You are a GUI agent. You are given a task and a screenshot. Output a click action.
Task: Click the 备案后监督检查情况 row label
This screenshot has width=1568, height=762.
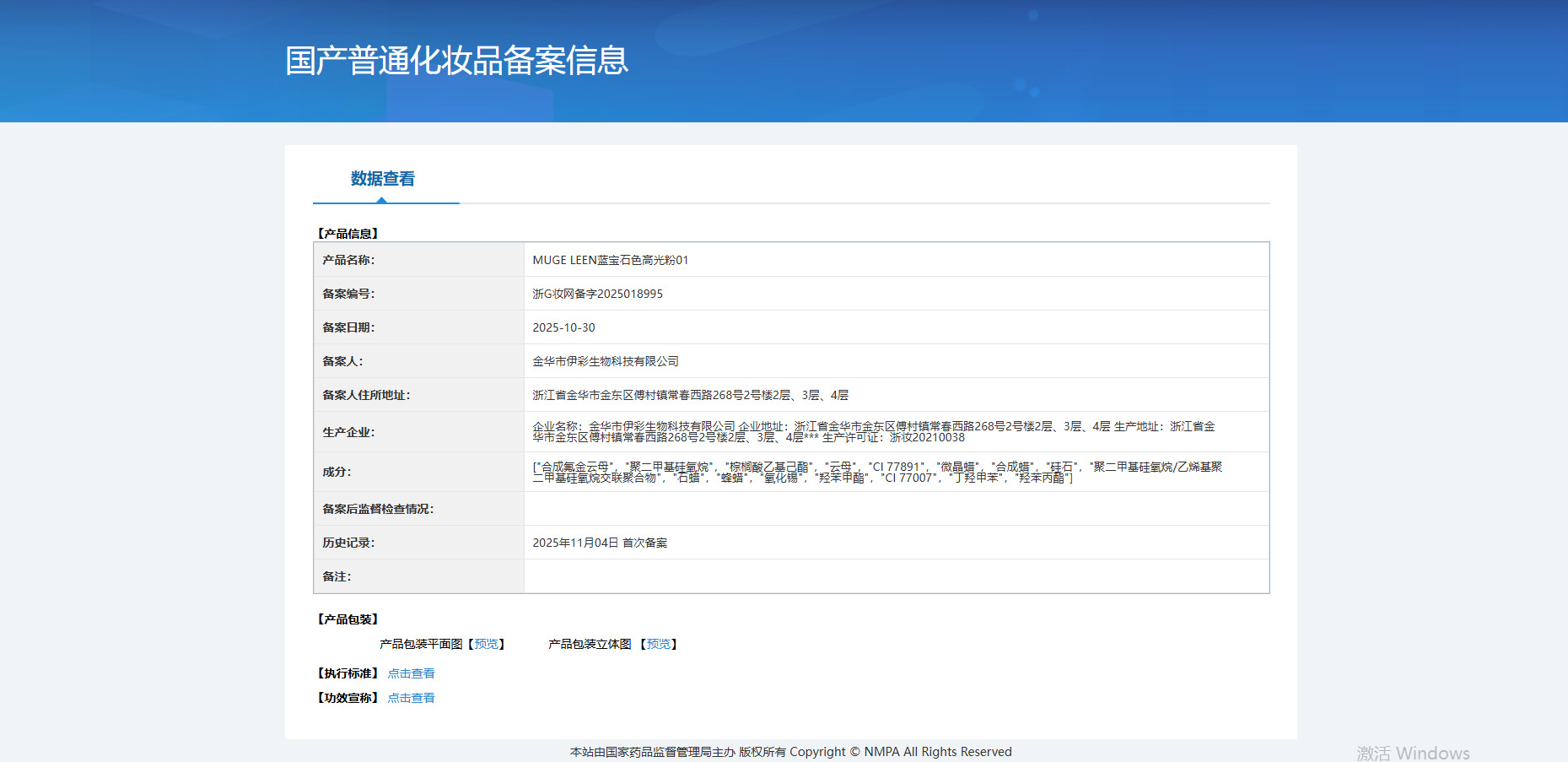[378, 509]
